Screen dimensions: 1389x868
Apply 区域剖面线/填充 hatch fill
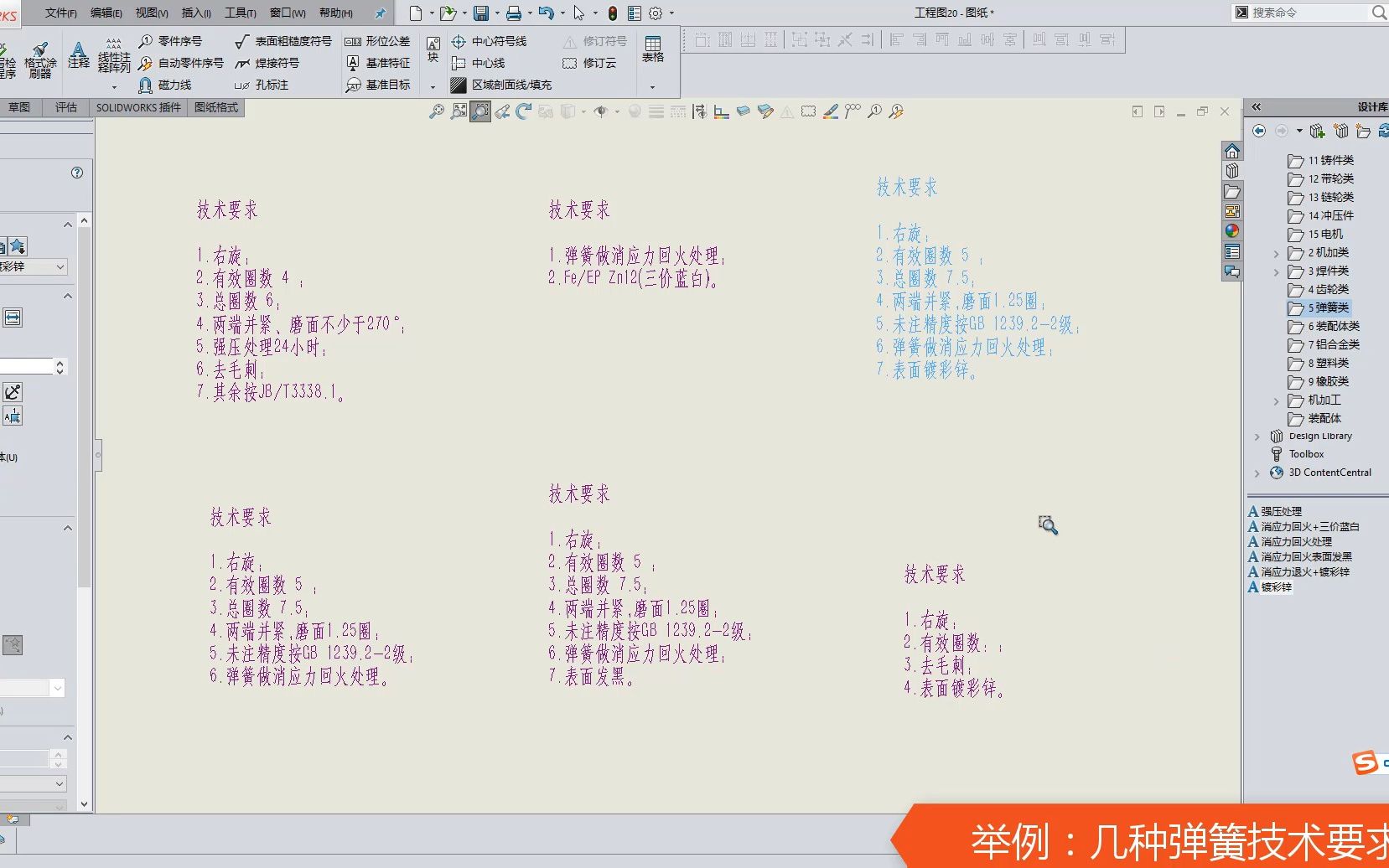point(504,85)
